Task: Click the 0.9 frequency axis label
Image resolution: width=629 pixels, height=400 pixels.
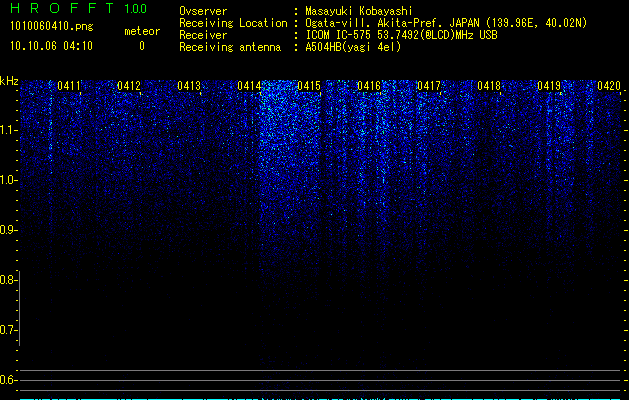Action: tap(8, 230)
